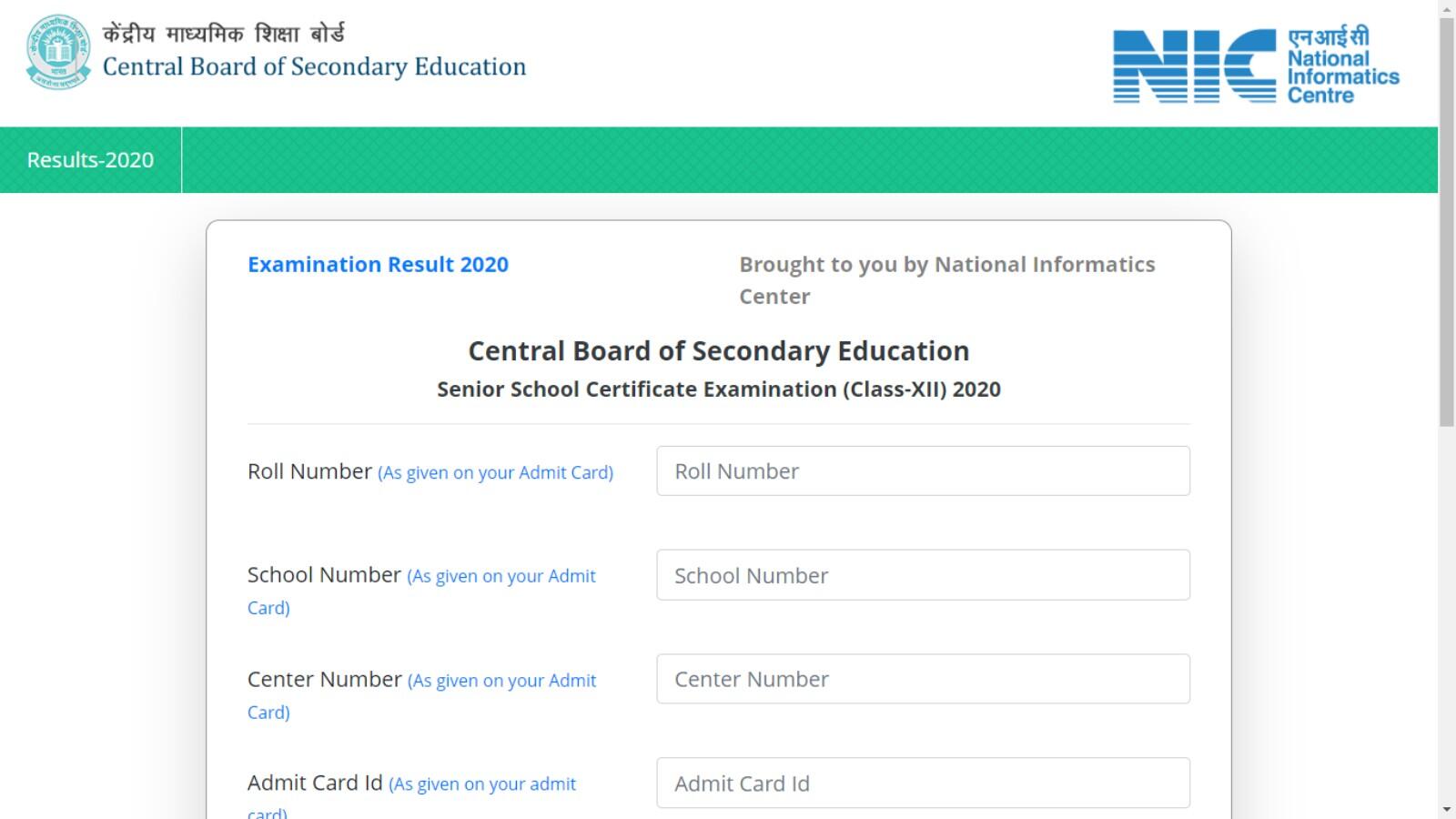This screenshot has height=819, width=1456.
Task: Click the vertical scrollbar thumb
Action: tap(1447, 218)
